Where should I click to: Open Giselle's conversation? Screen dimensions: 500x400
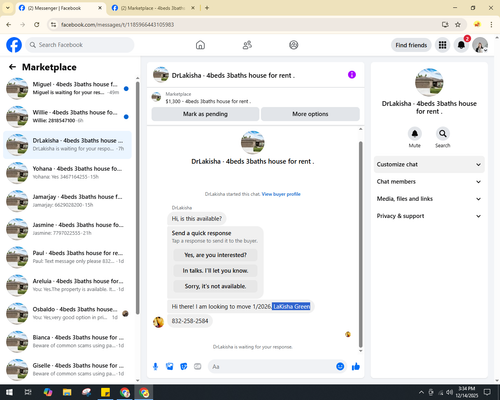coord(68,370)
